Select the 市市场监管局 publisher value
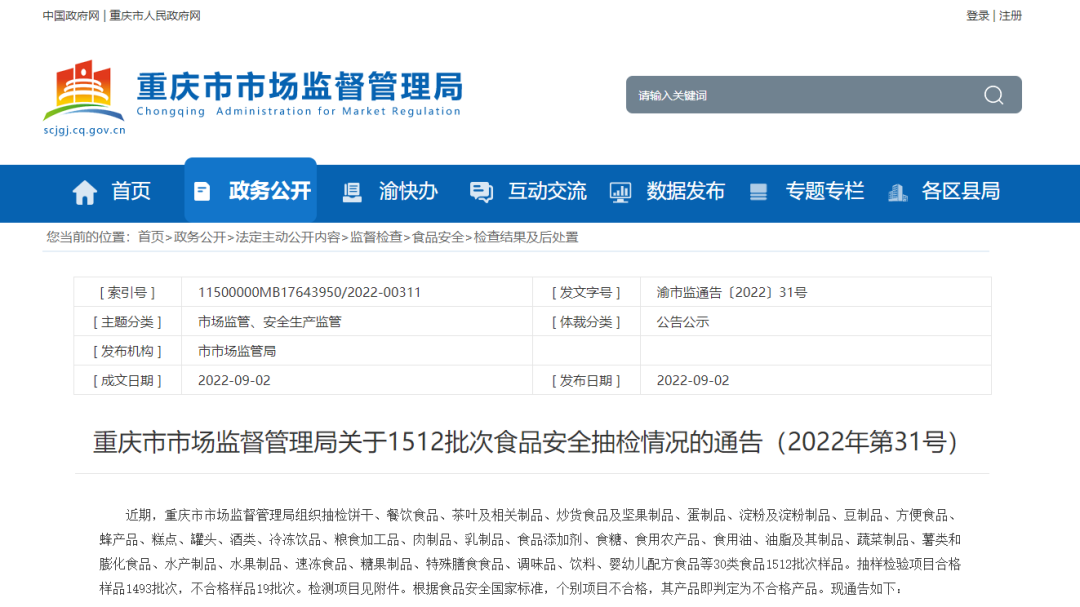 click(x=237, y=351)
